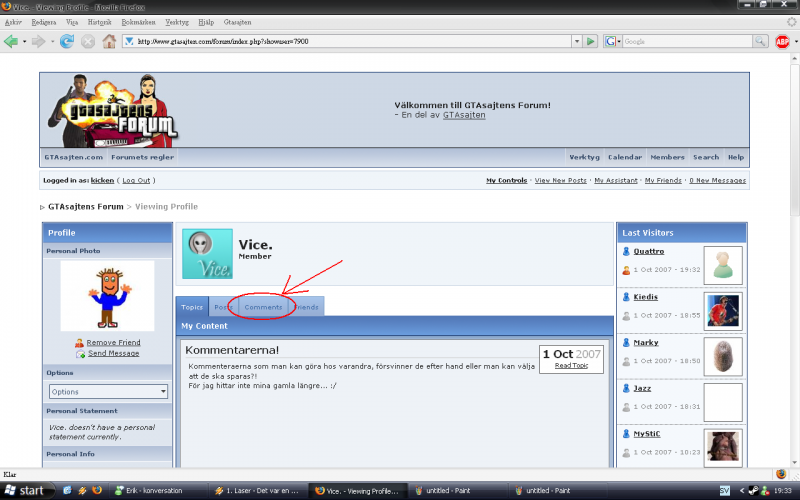
Task: Click the GTAsajtens Forum logo banner
Action: click(x=113, y=111)
